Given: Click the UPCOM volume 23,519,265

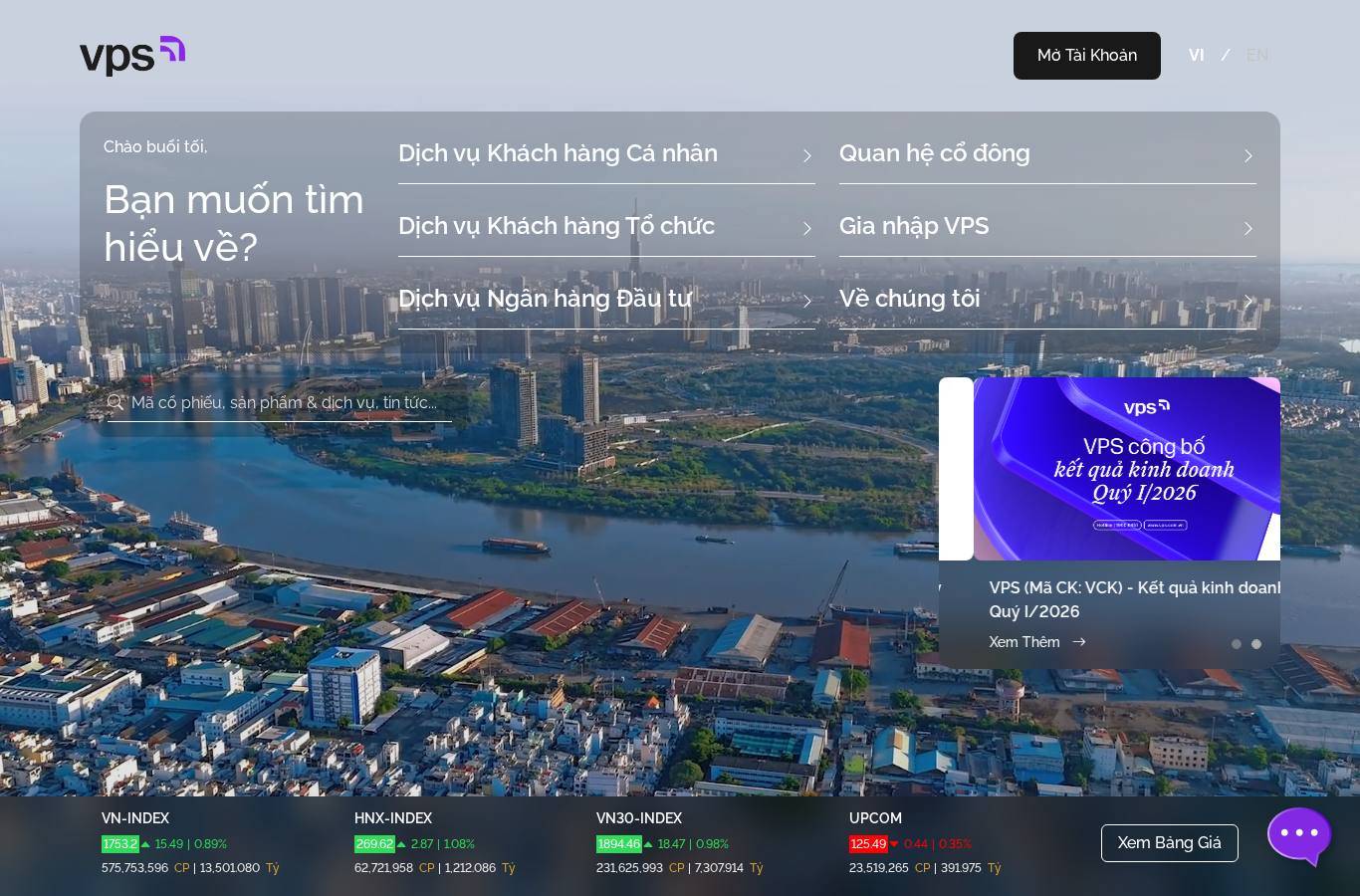Looking at the screenshot, I should click(879, 868).
